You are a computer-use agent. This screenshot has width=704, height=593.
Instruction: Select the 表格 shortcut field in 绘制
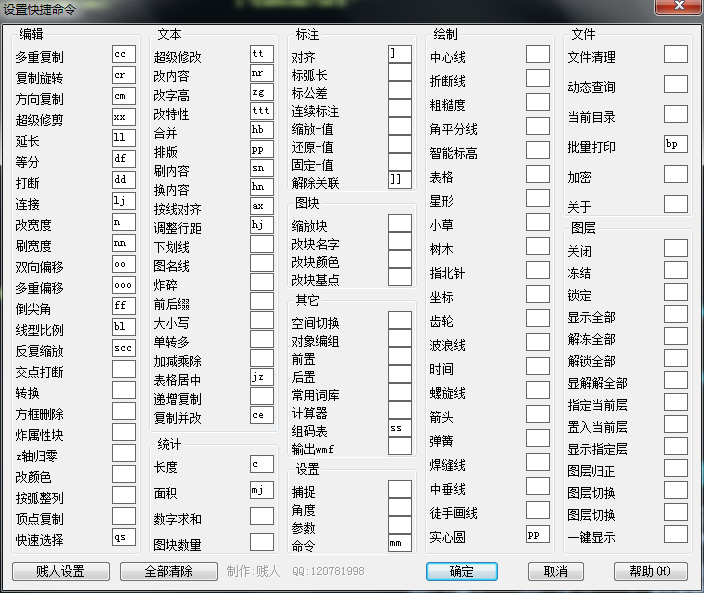click(538, 174)
